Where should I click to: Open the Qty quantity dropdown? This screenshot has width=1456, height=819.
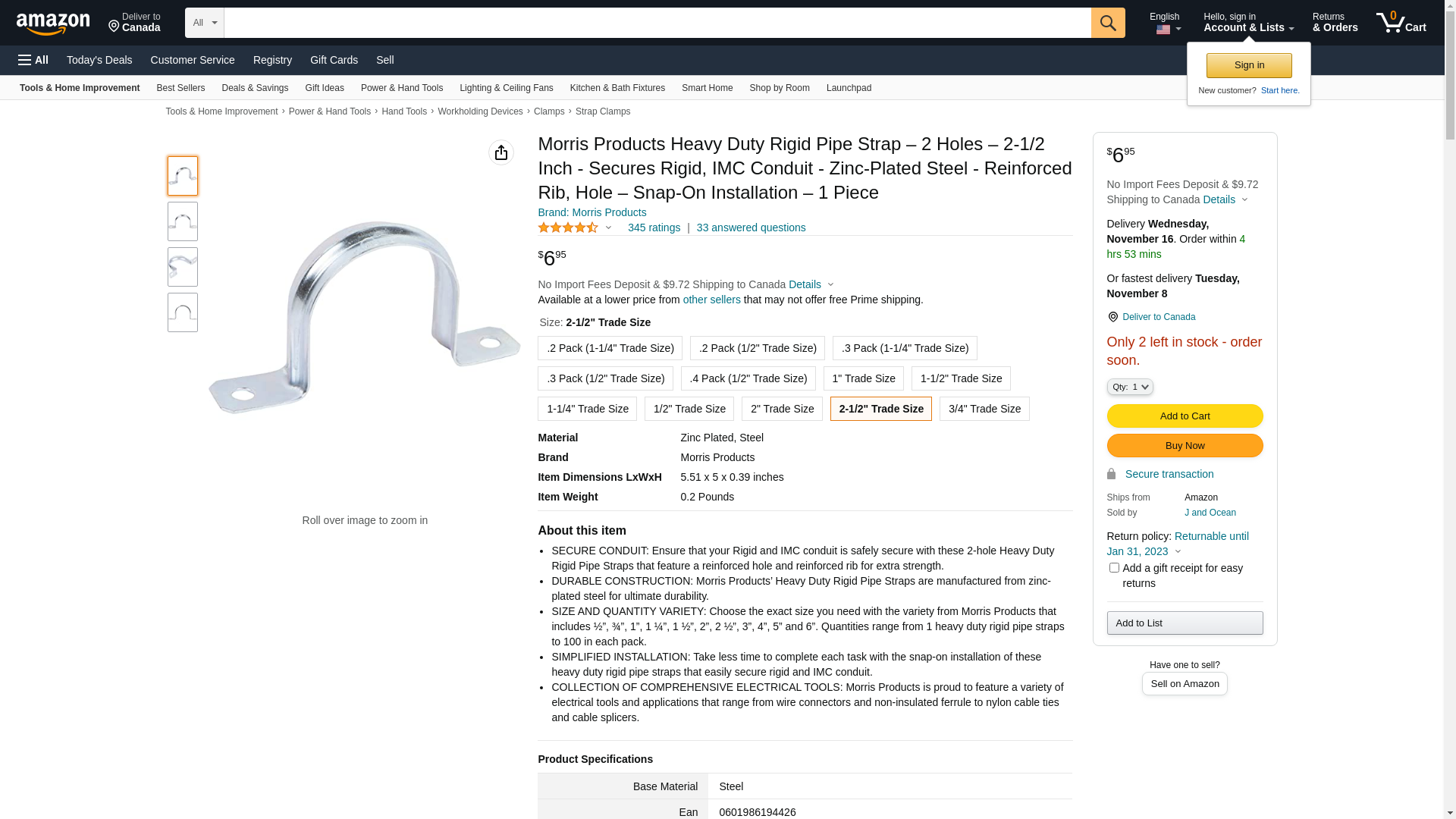click(1130, 387)
